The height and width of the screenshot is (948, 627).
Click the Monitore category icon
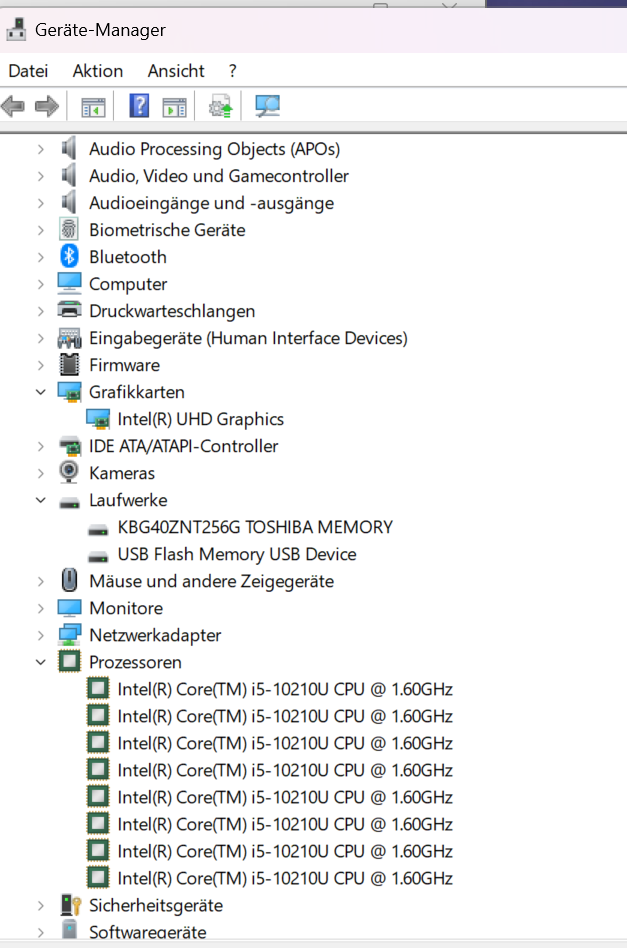coord(69,608)
